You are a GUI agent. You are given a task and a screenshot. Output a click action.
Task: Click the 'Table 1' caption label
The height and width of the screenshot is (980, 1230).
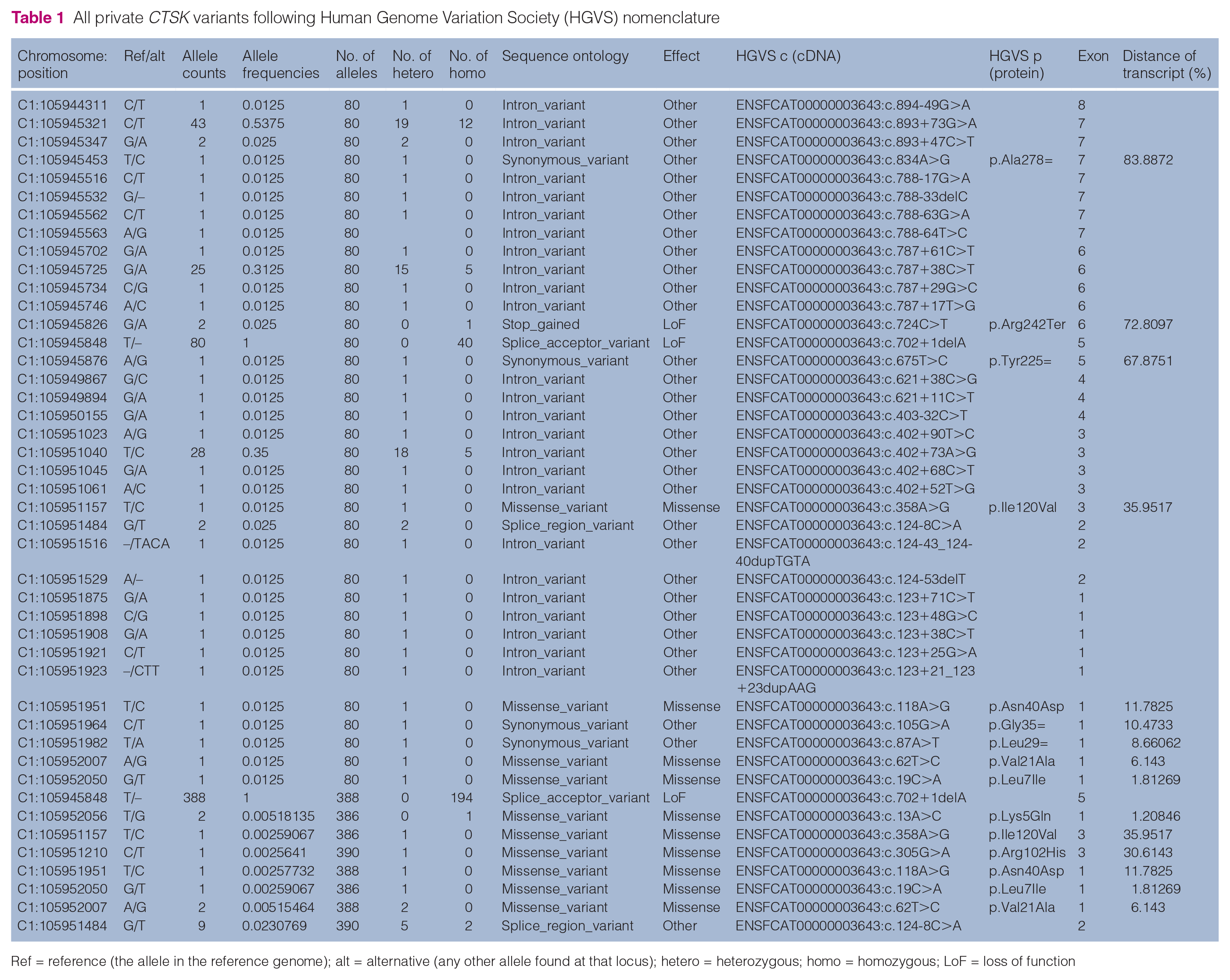[x=38, y=18]
